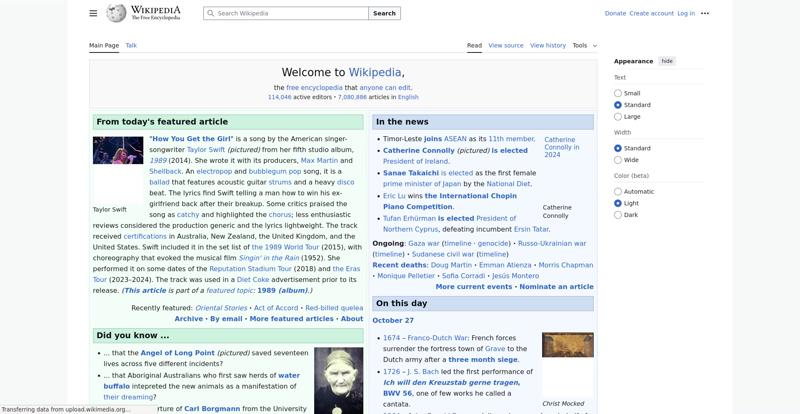Hide the Appearance panel
Screen dimensions: 800x414
(667, 61)
